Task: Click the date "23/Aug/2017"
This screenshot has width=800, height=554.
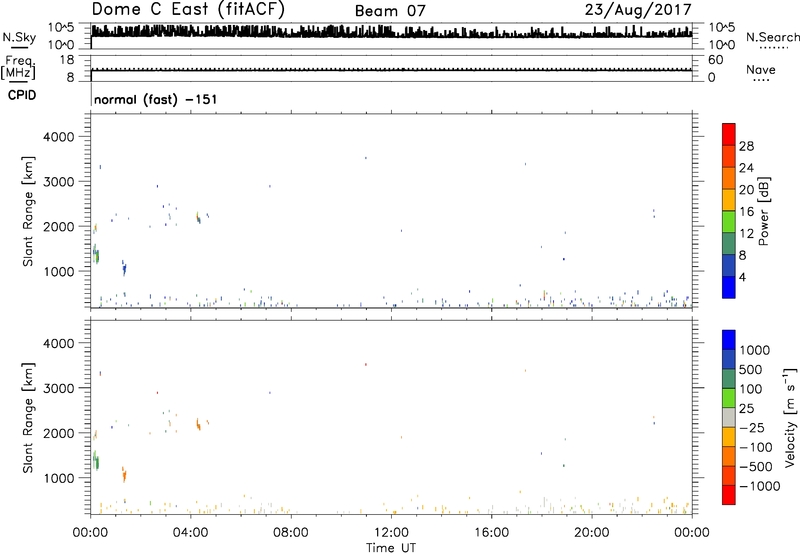Action: click(x=638, y=10)
